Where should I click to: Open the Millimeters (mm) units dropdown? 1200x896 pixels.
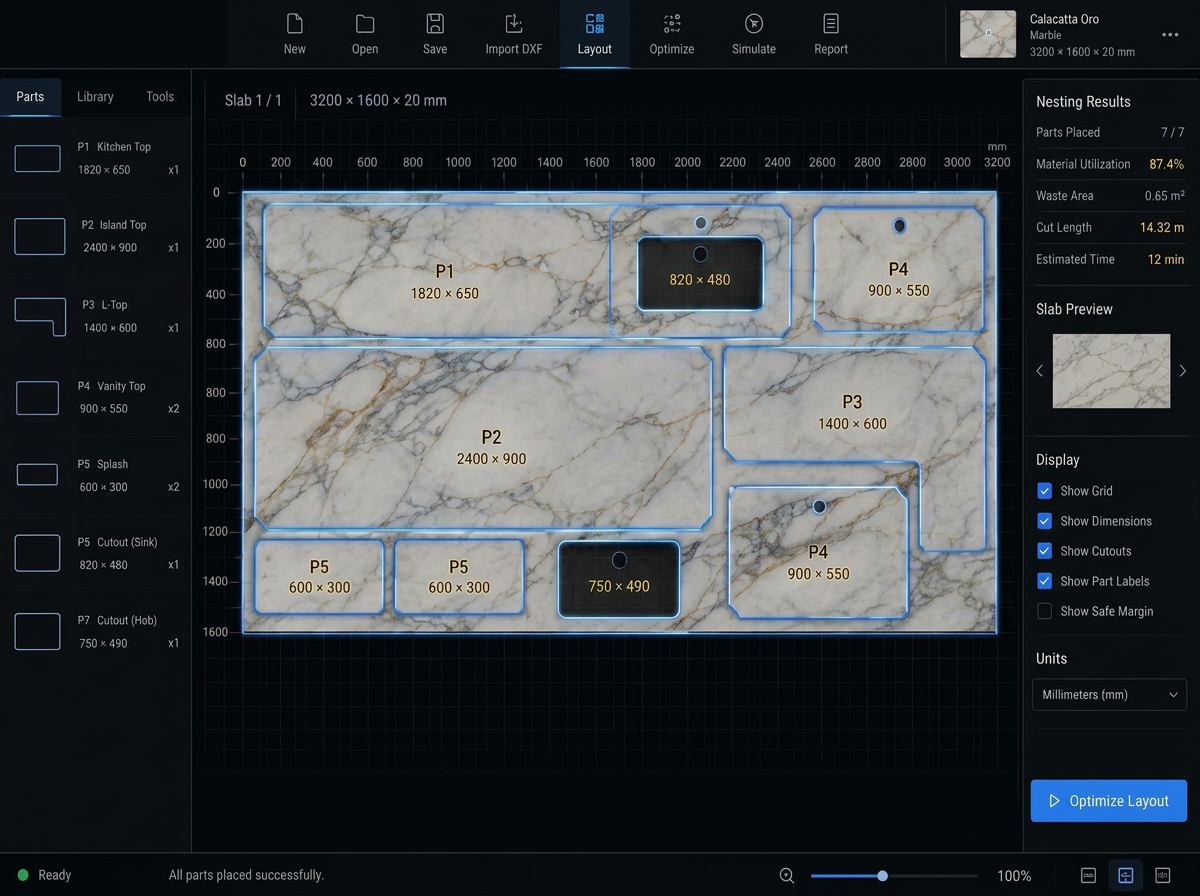click(x=1109, y=694)
